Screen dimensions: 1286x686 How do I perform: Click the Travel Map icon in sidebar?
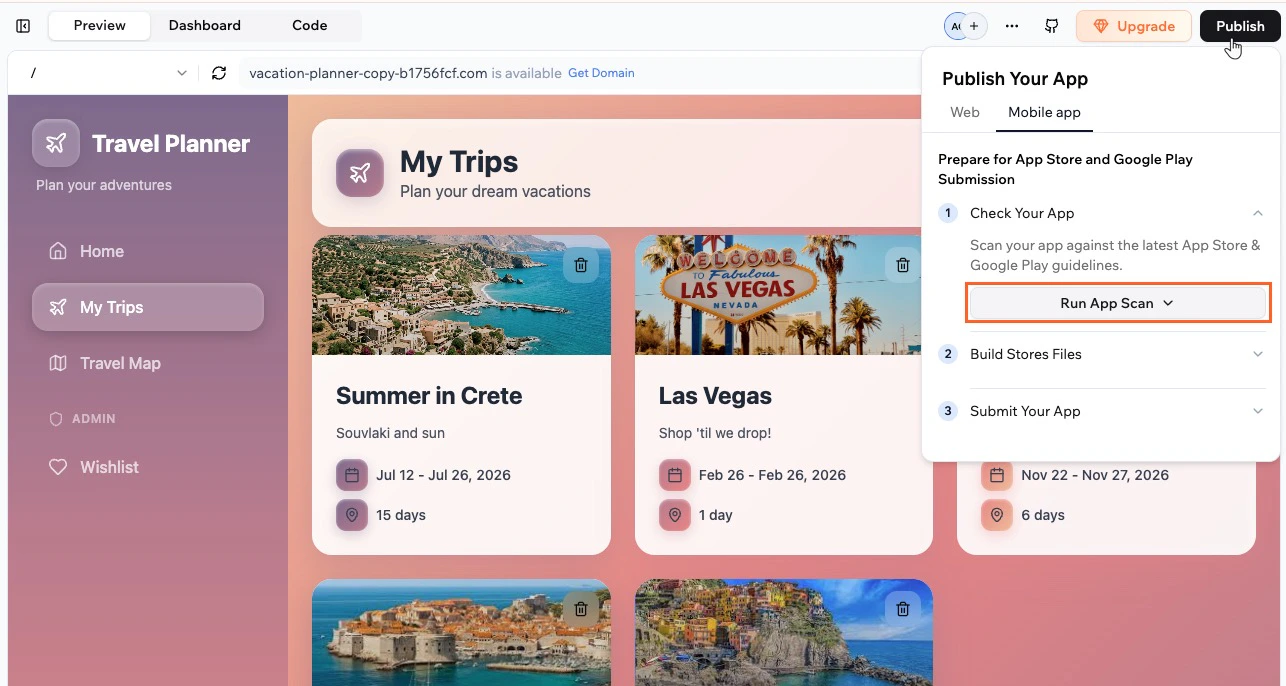58,363
